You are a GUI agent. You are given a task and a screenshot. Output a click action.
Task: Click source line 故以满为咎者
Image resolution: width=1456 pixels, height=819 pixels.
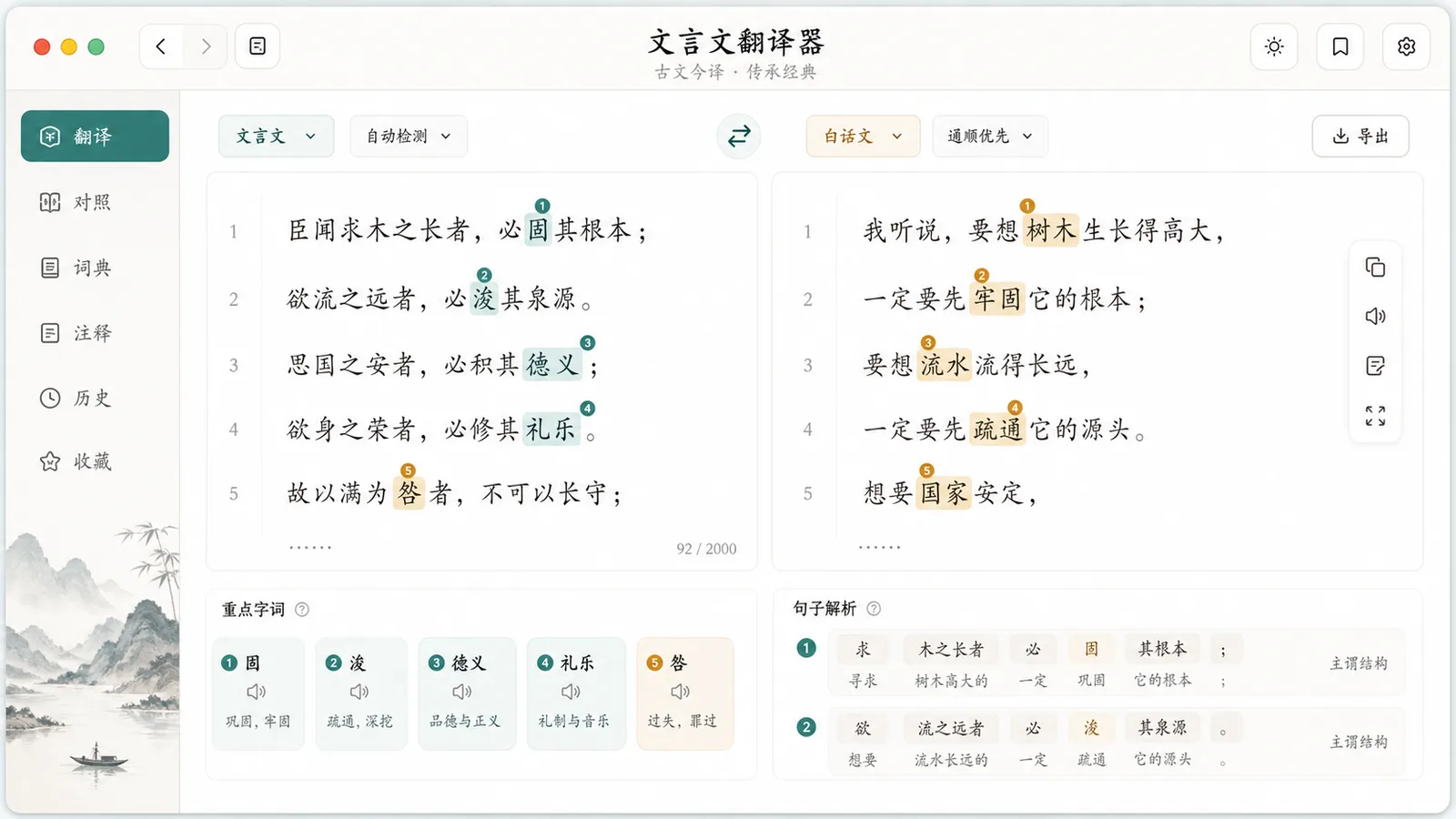coord(455,493)
